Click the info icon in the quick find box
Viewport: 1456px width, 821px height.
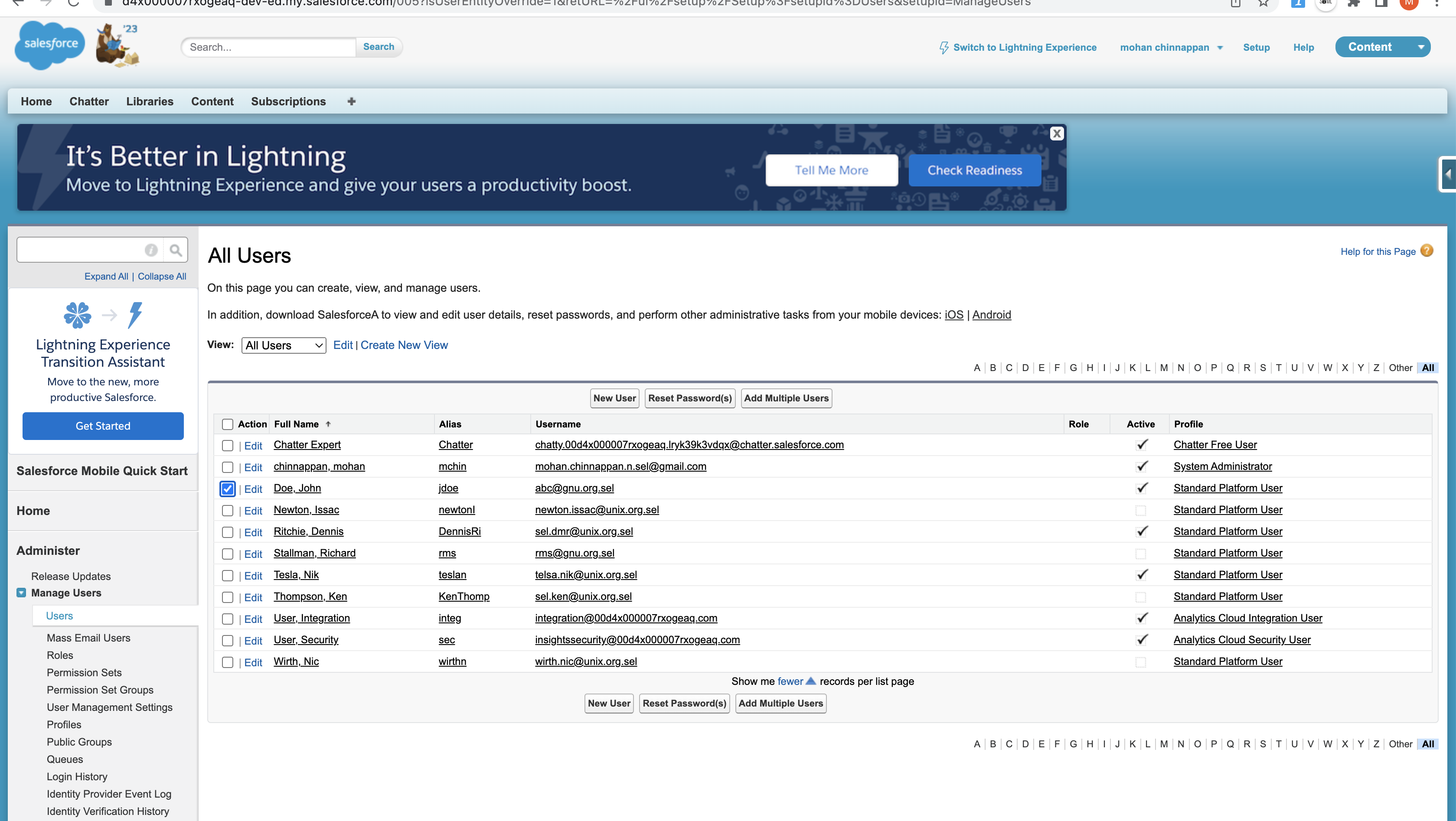click(x=151, y=250)
